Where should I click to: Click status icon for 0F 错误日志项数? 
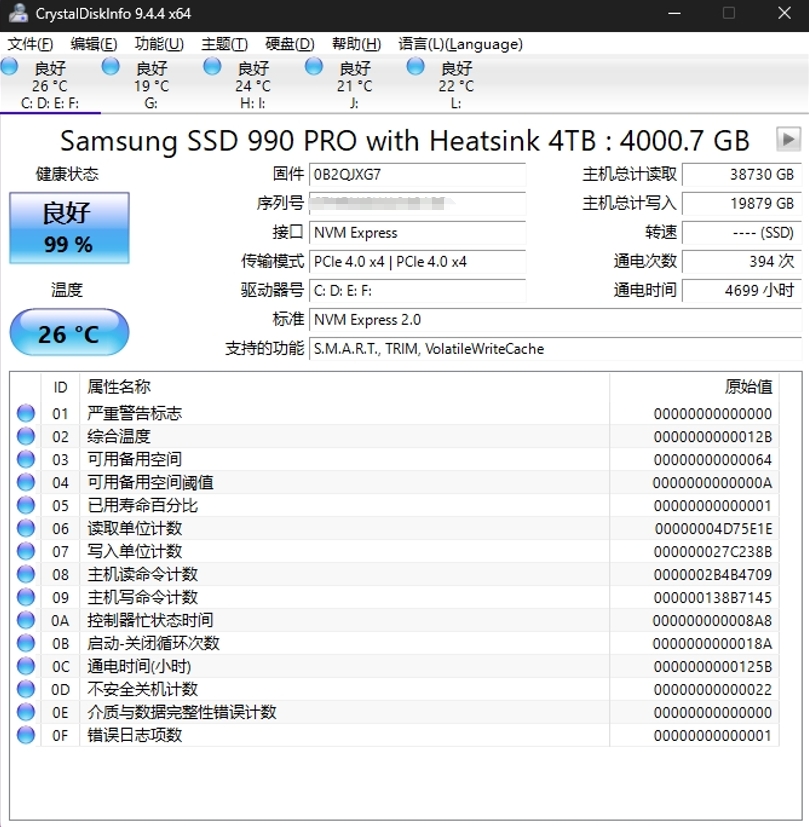(26, 735)
